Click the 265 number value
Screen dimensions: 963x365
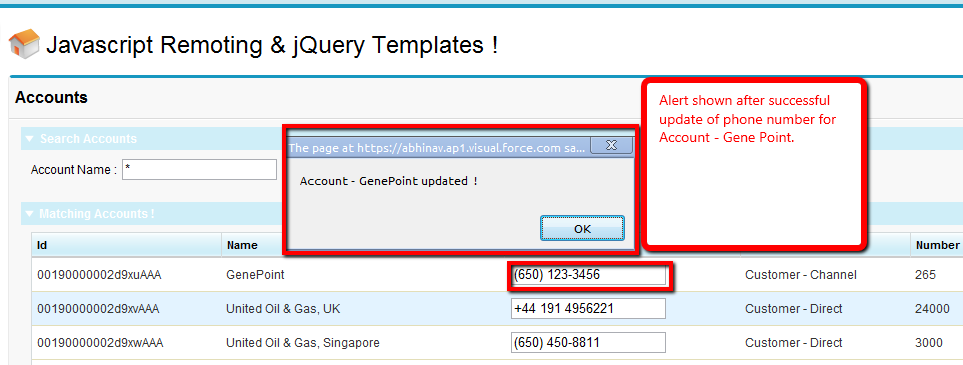click(926, 275)
